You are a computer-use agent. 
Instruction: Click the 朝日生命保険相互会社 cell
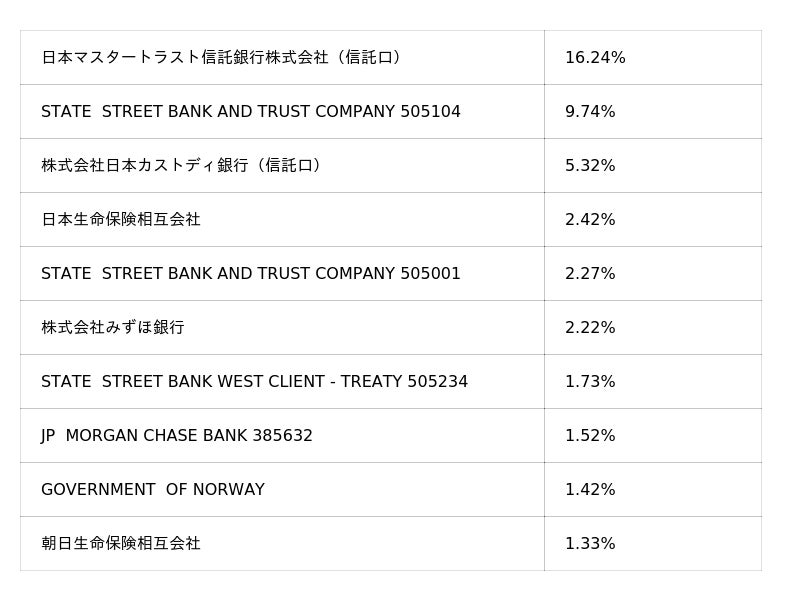[x=121, y=544]
